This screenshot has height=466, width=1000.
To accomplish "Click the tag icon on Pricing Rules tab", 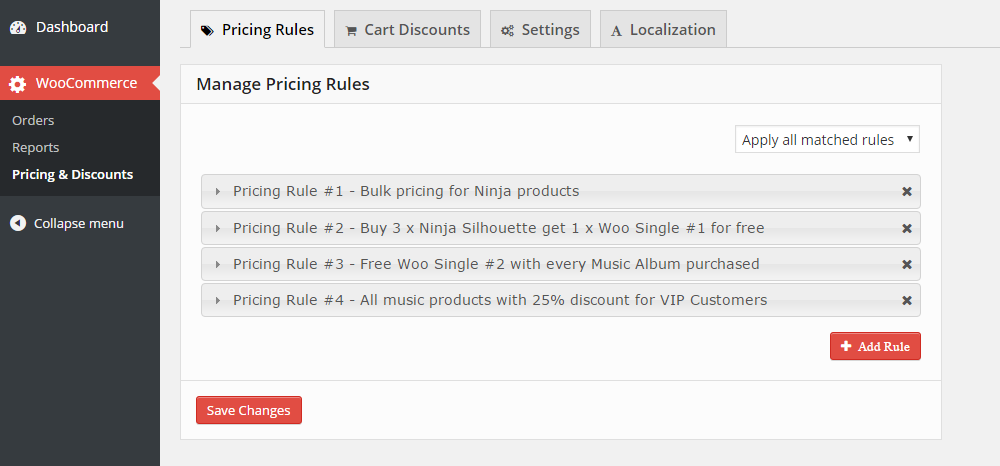I will tap(207, 30).
